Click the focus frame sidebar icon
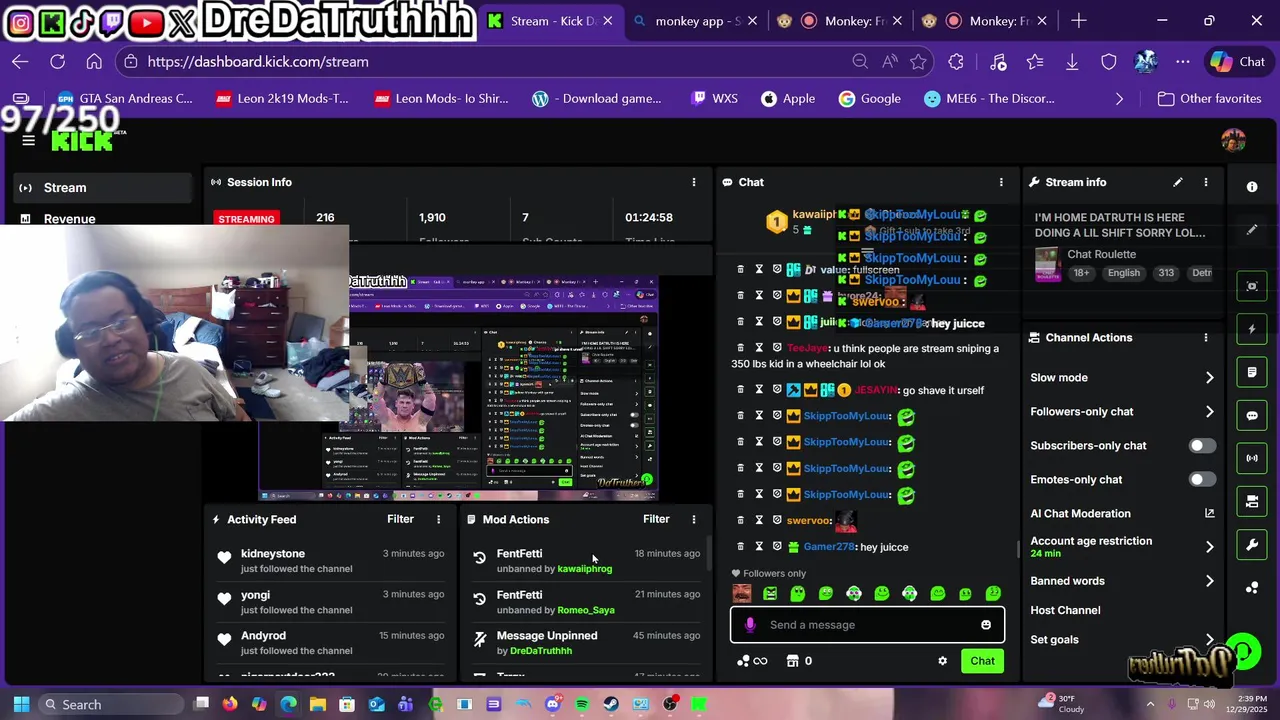This screenshot has height=720, width=1280. (x=1252, y=286)
